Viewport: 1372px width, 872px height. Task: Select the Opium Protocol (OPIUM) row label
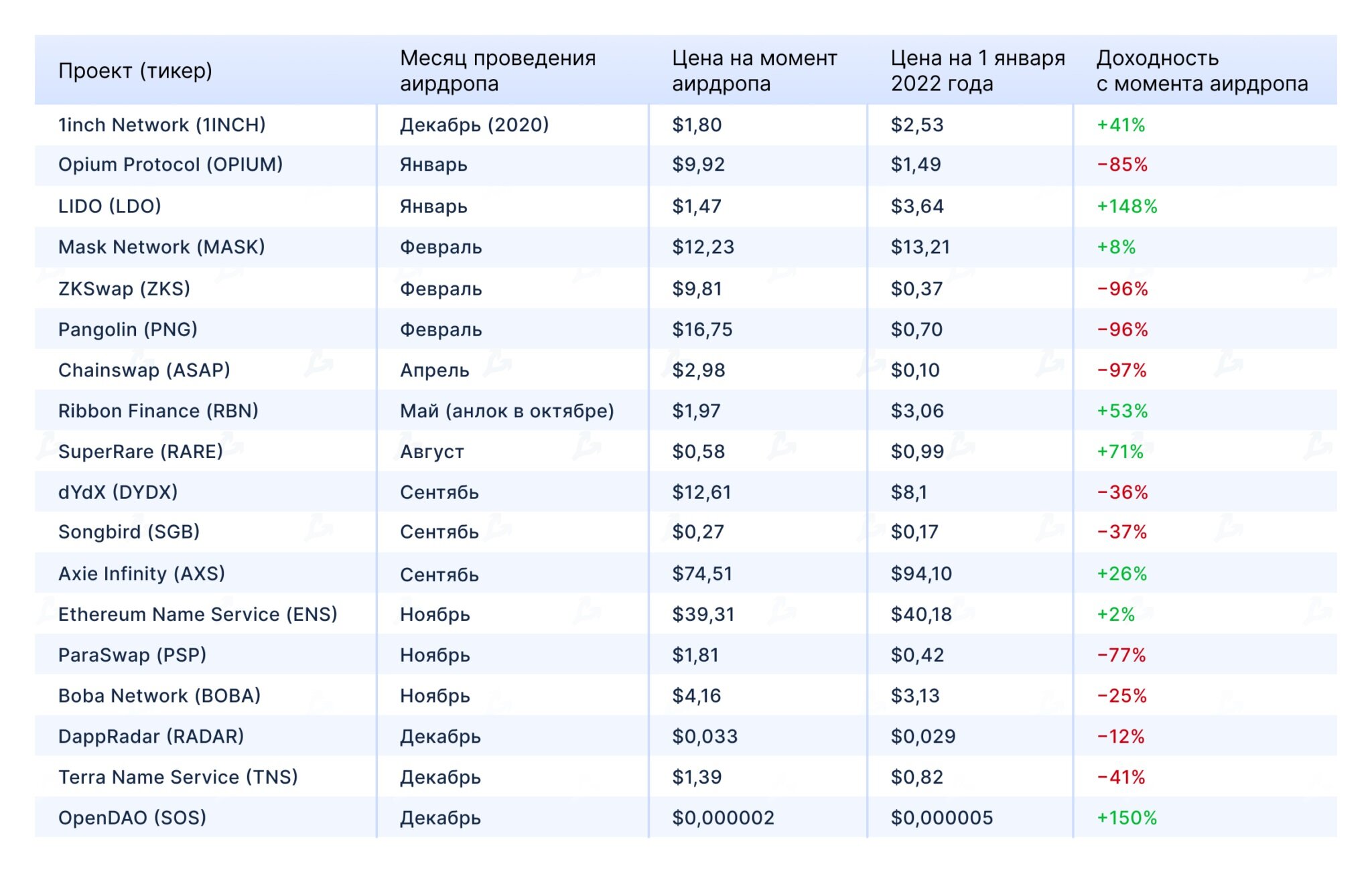[170, 165]
